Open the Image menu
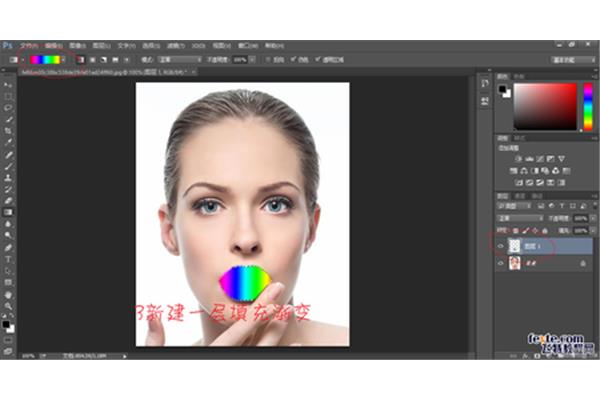Image resolution: width=600 pixels, height=400 pixels. coord(78,46)
